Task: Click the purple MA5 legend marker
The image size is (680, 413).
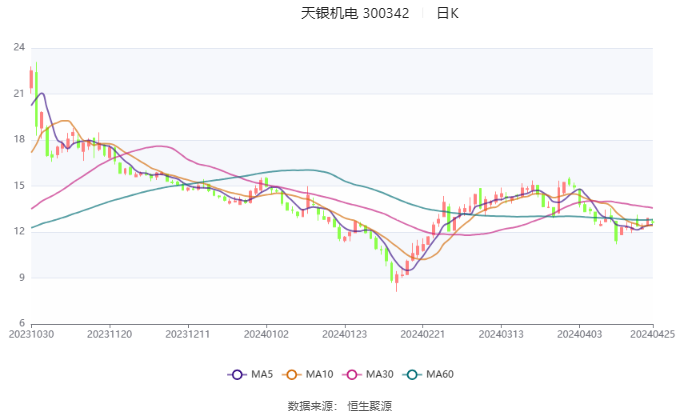Action: [237, 374]
